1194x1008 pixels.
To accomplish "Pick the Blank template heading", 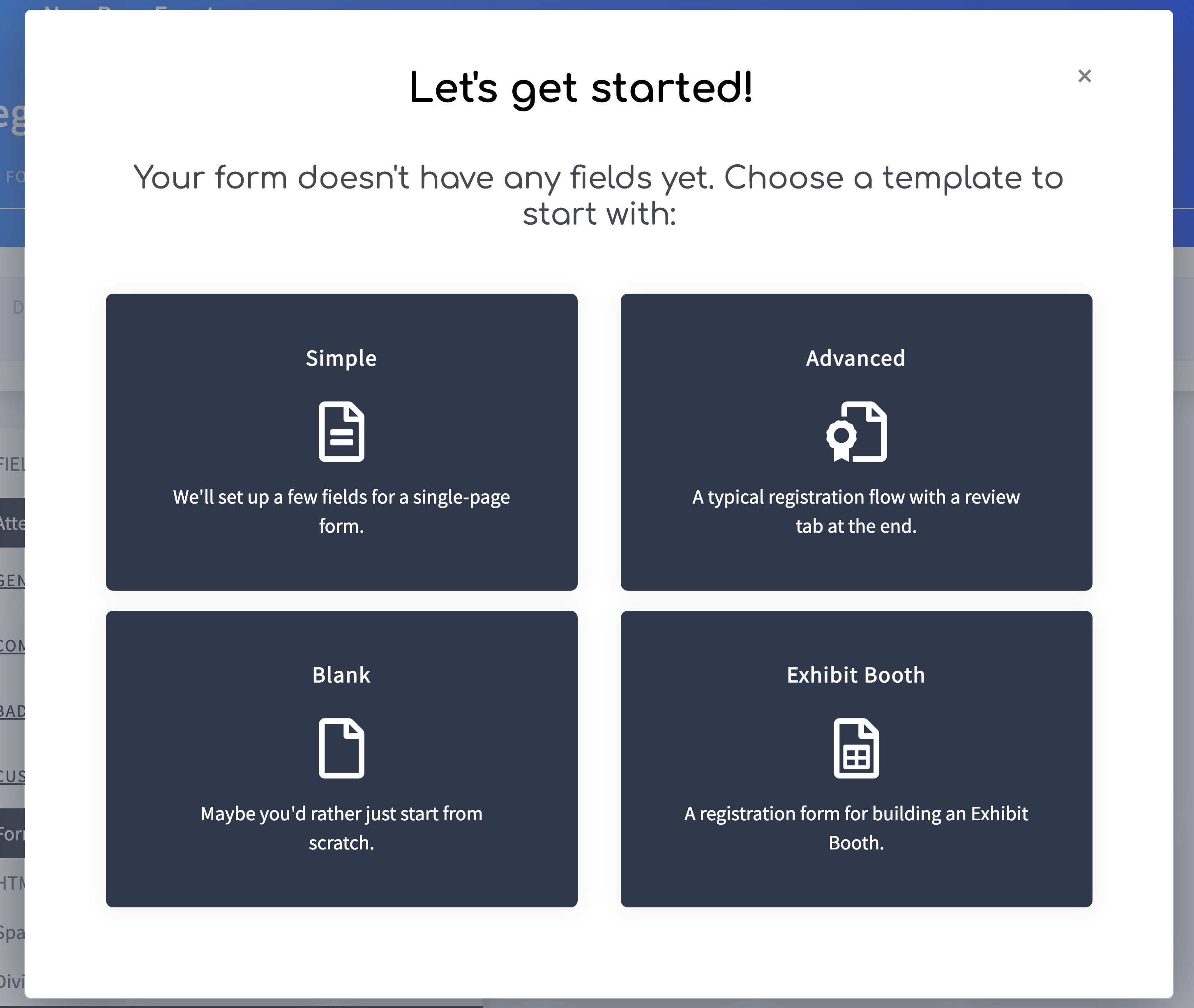I will coord(341,675).
